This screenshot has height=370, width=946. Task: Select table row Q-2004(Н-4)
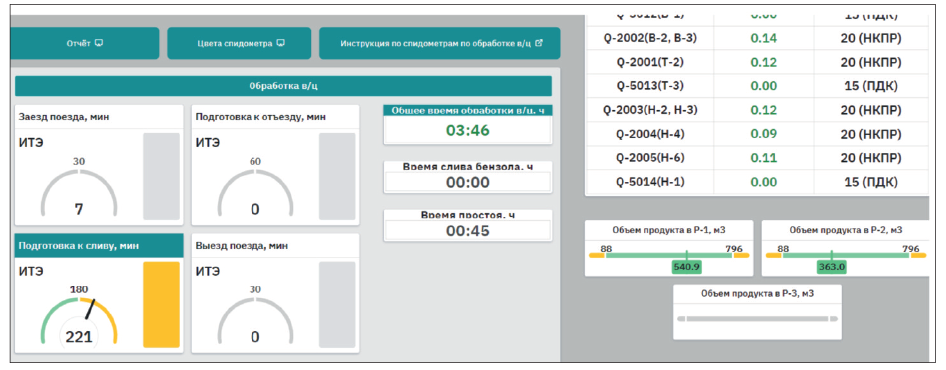(x=757, y=134)
